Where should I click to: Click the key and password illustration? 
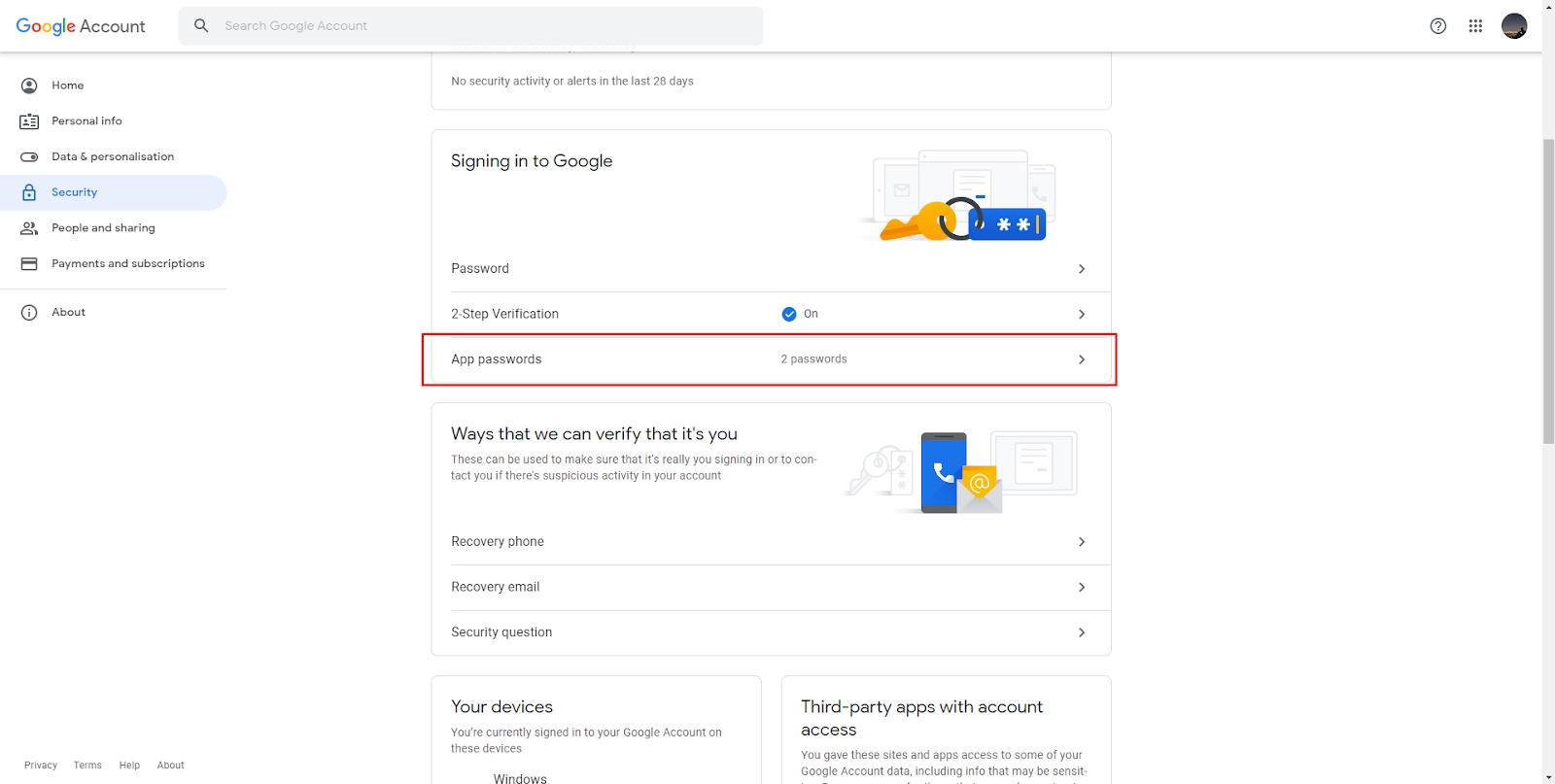957,196
